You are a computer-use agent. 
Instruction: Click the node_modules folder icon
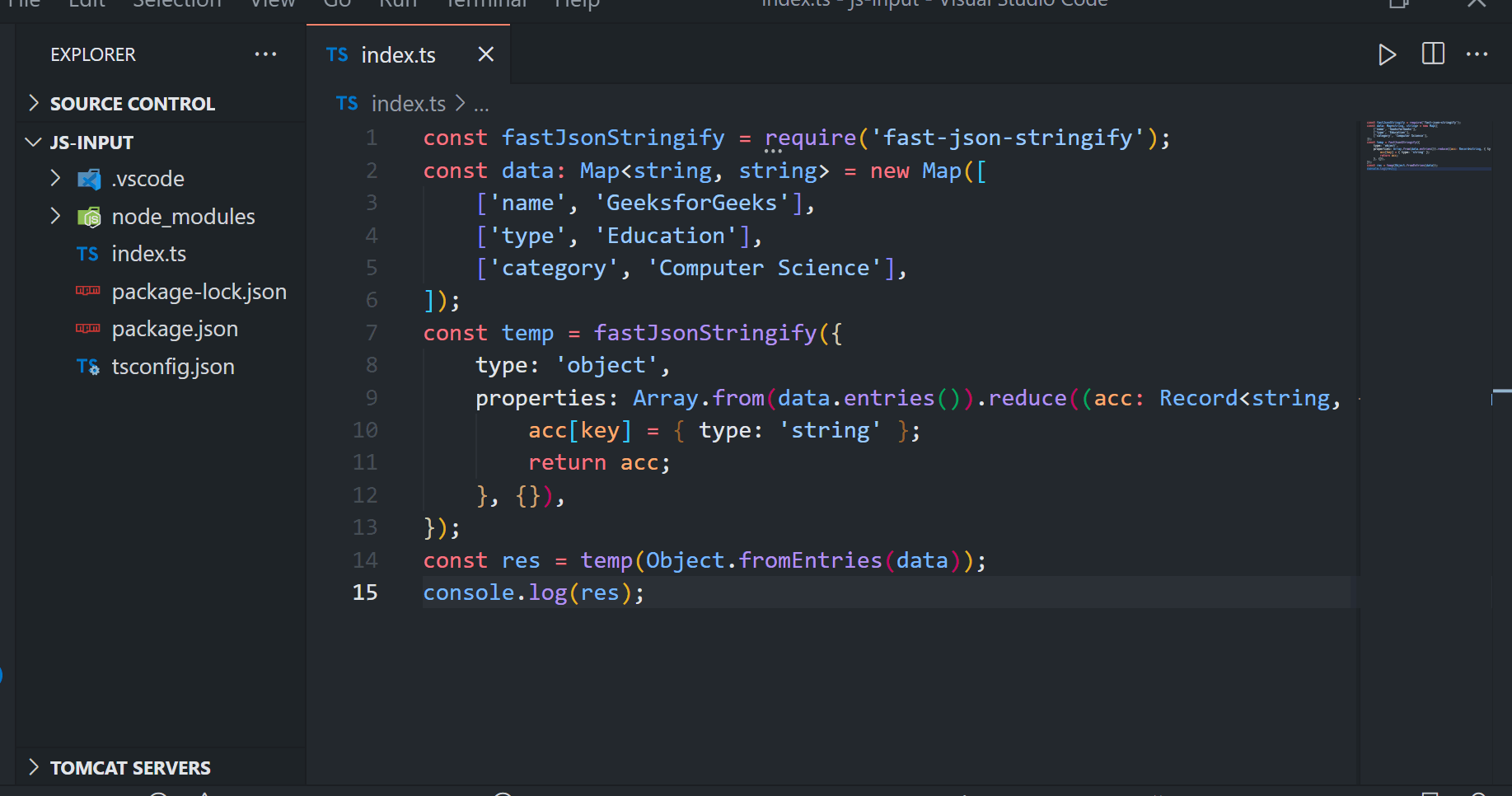89,216
